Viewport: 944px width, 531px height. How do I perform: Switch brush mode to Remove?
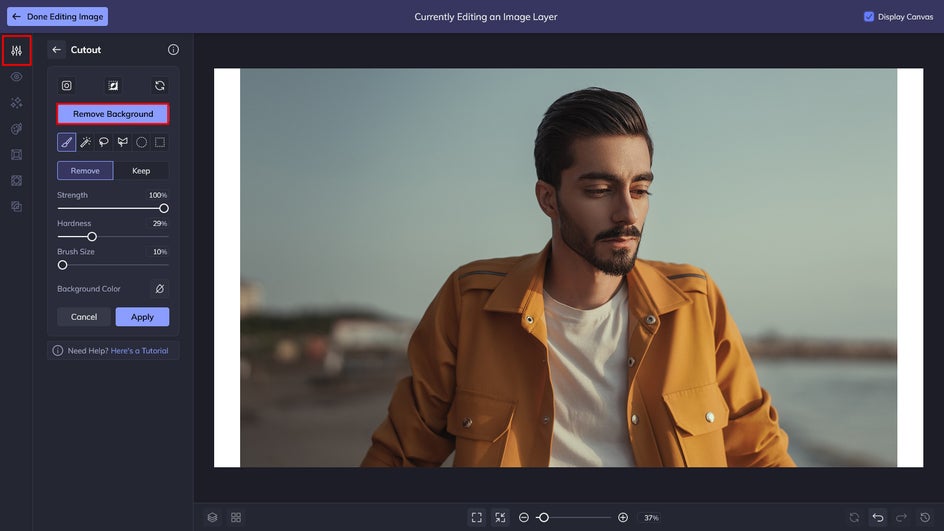(x=85, y=171)
